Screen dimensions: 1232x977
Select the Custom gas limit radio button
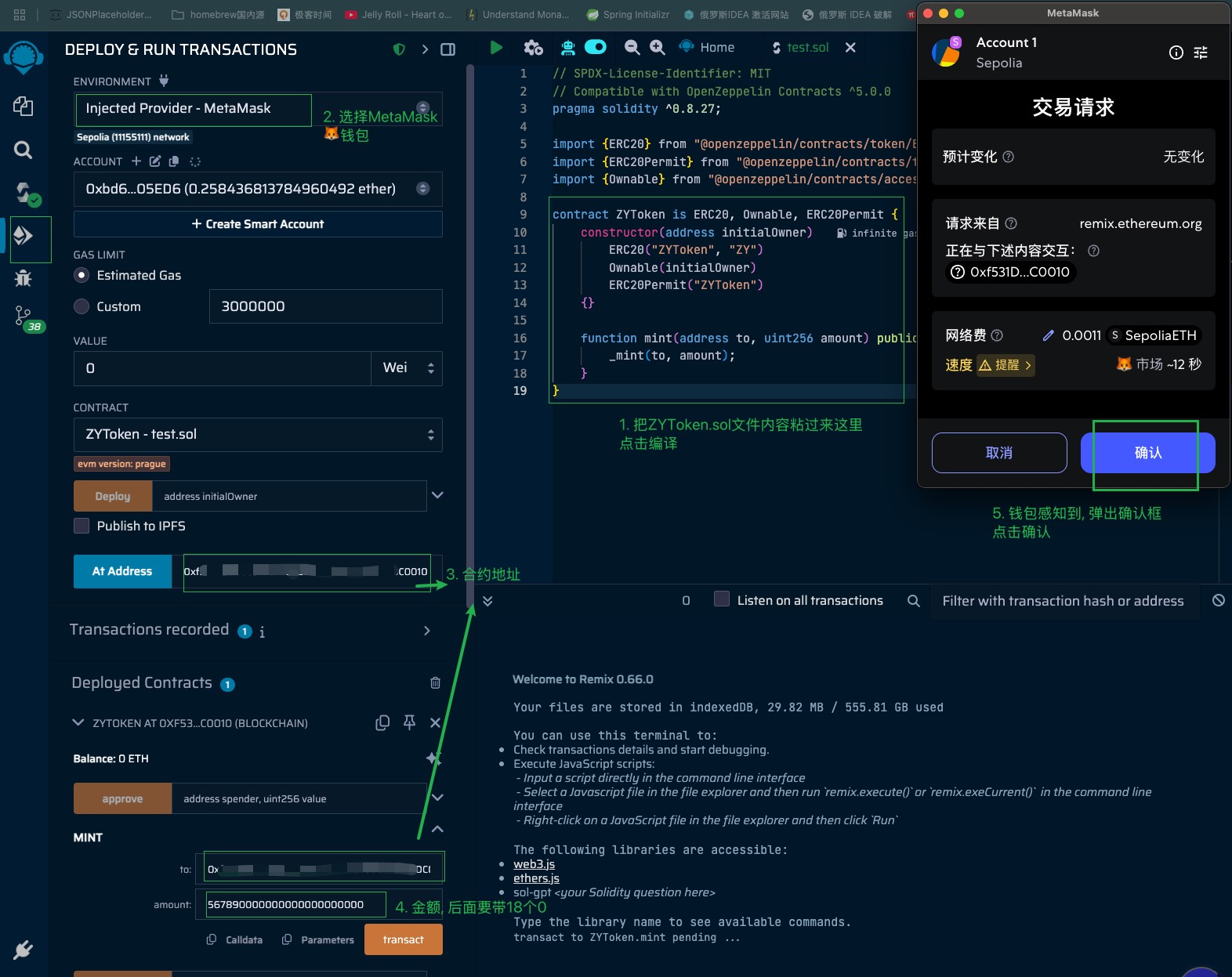click(x=82, y=306)
